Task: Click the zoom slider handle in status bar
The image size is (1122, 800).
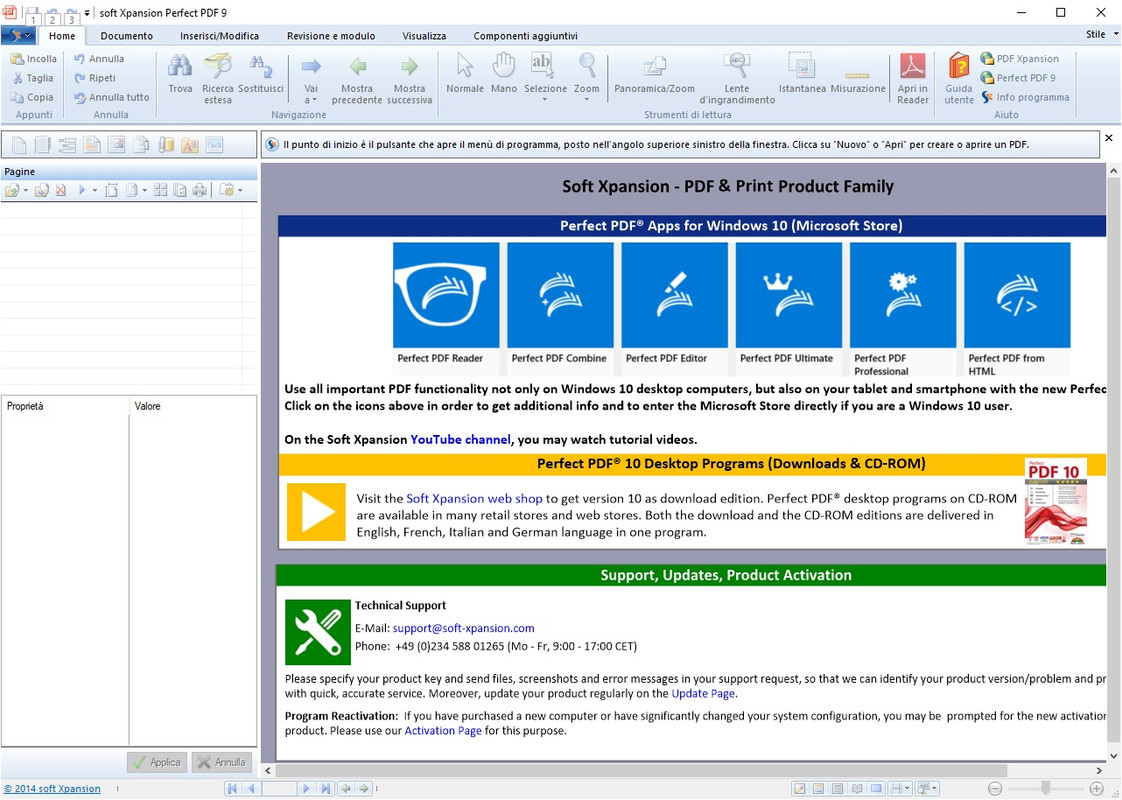Action: click(1045, 789)
